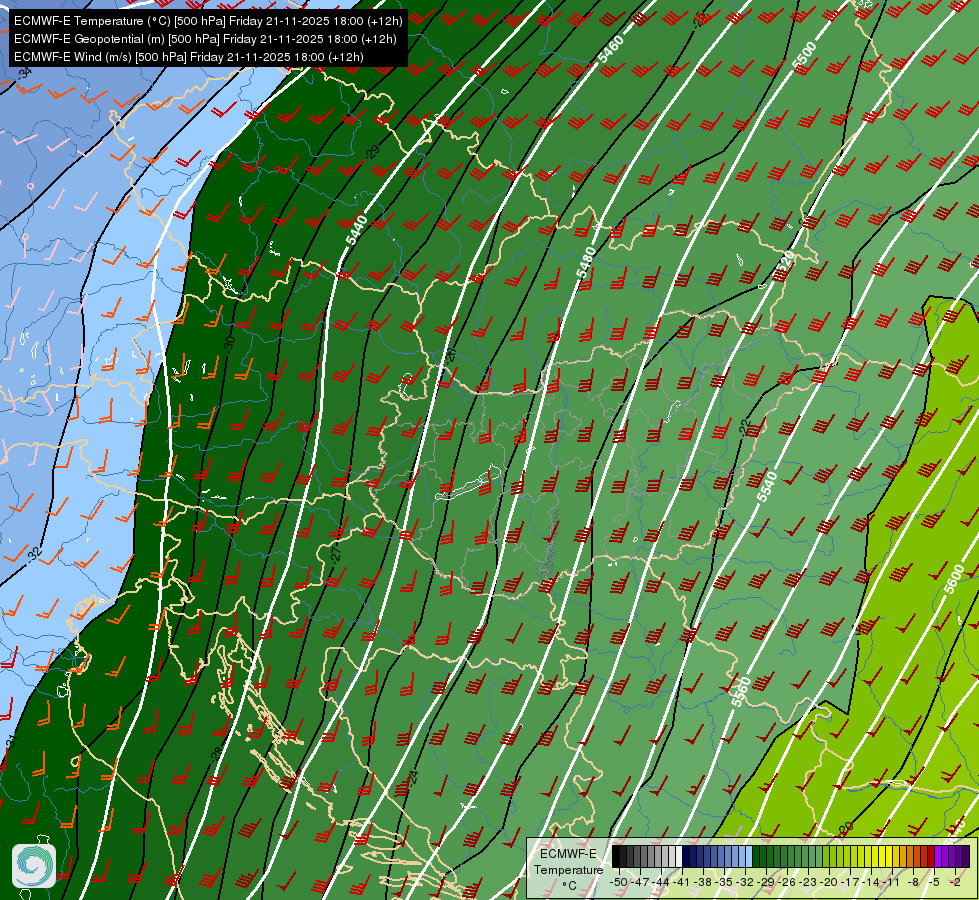Click the -24 isotherm label on map
979x900 pixels.
[x=413, y=778]
